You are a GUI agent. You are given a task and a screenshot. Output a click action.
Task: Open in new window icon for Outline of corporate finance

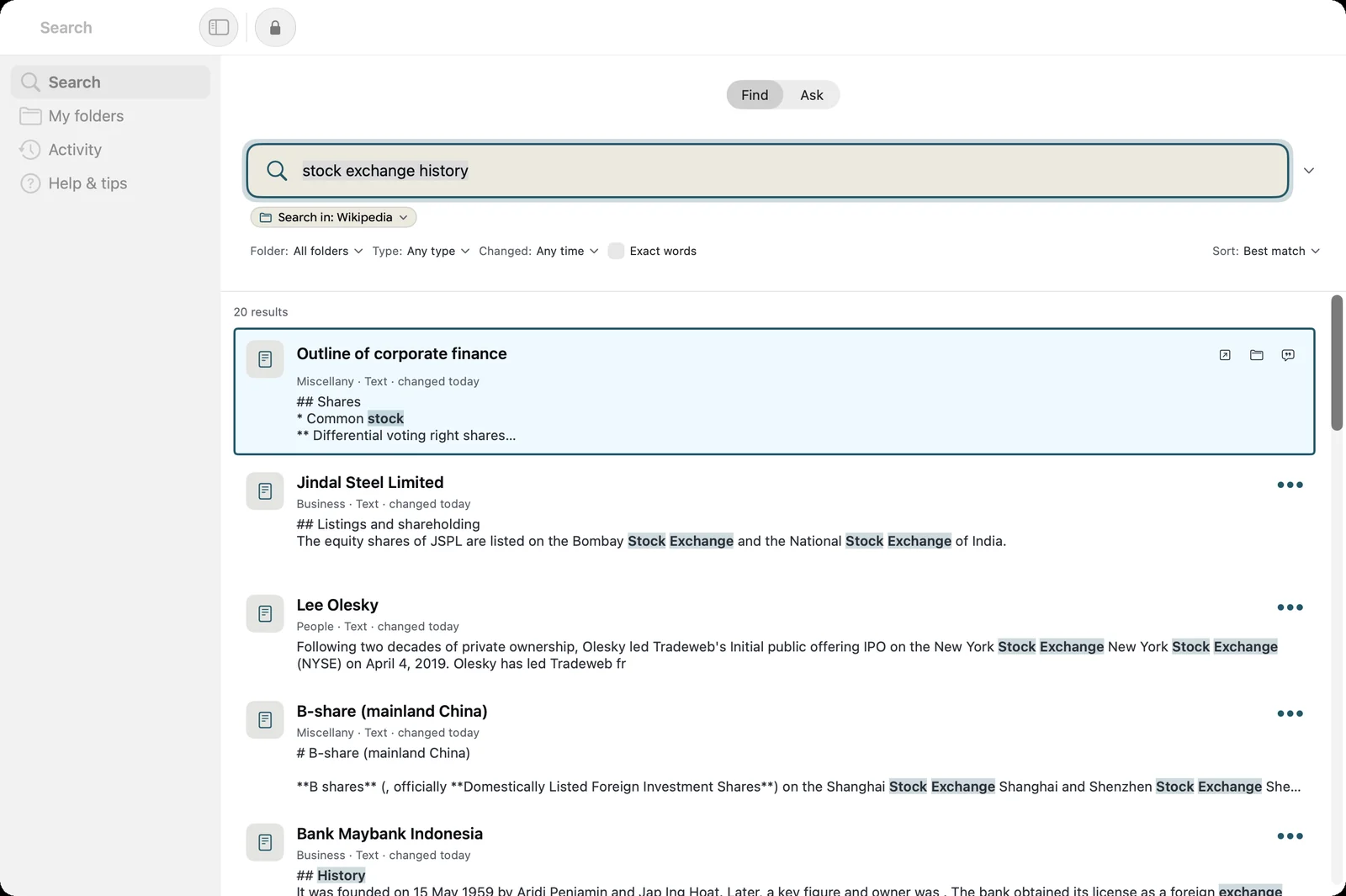pos(1225,355)
